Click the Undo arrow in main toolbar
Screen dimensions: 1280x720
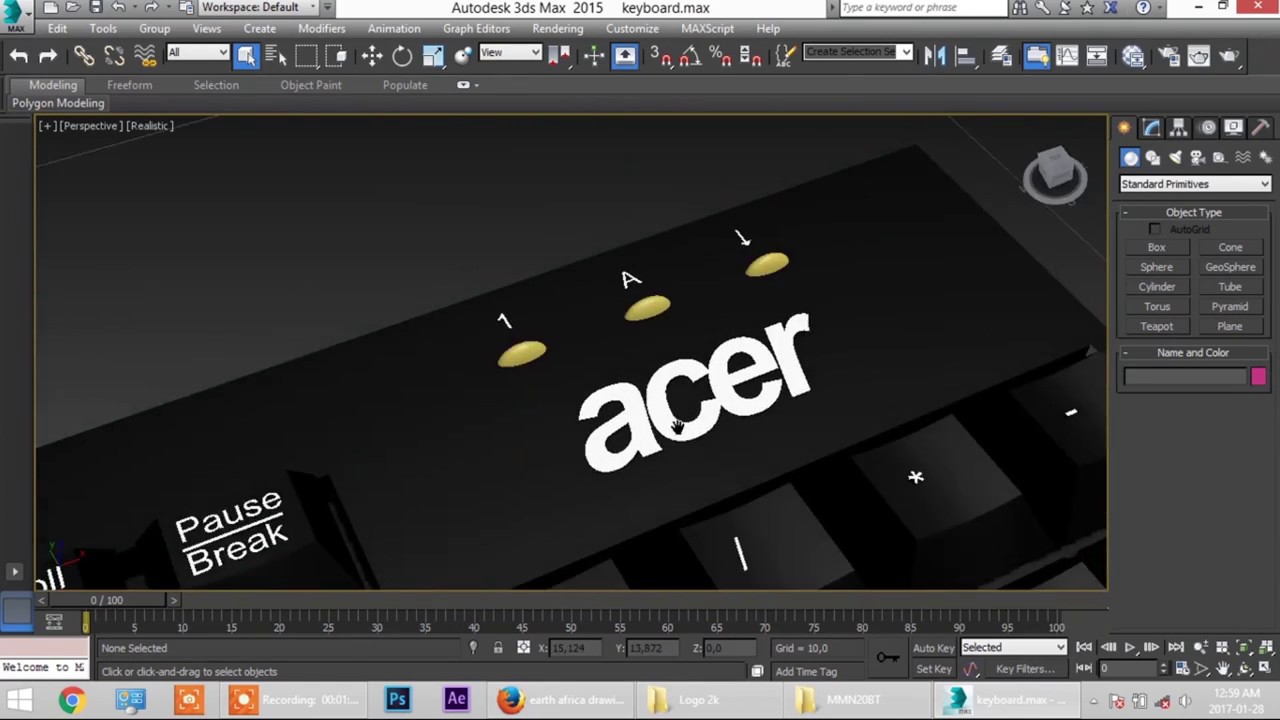pyautogui.click(x=19, y=56)
